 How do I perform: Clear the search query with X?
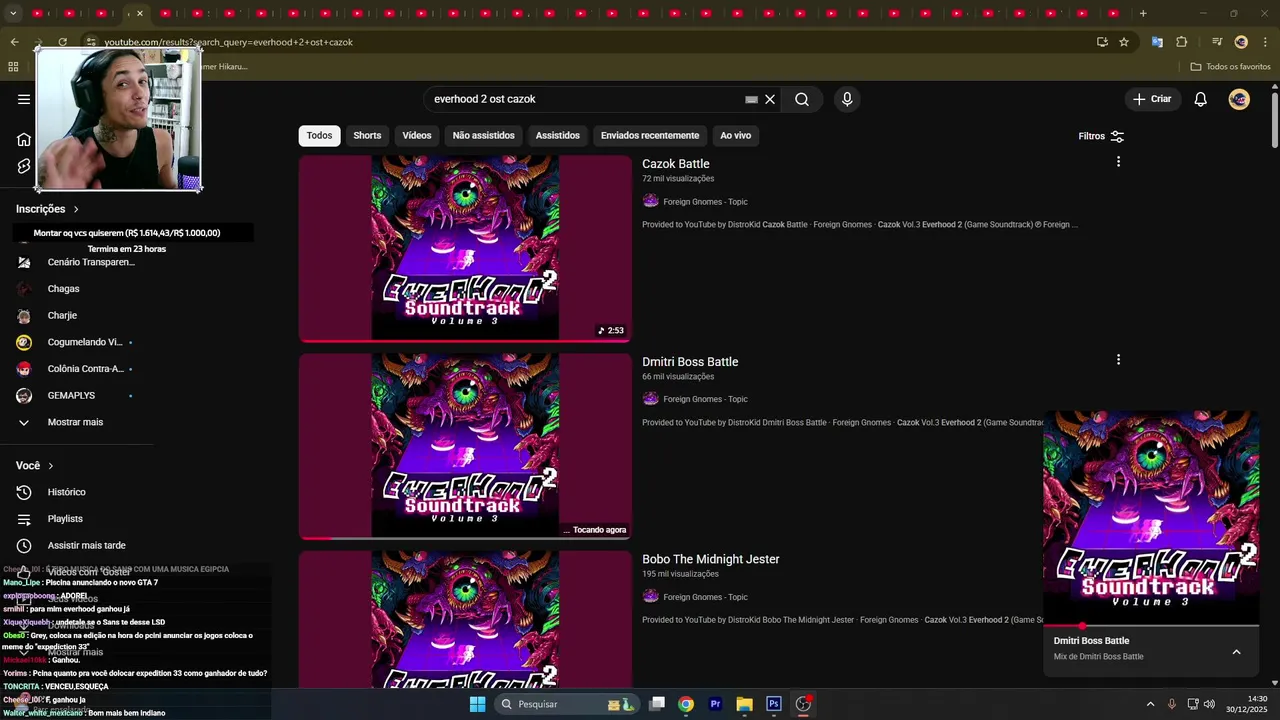(x=770, y=99)
